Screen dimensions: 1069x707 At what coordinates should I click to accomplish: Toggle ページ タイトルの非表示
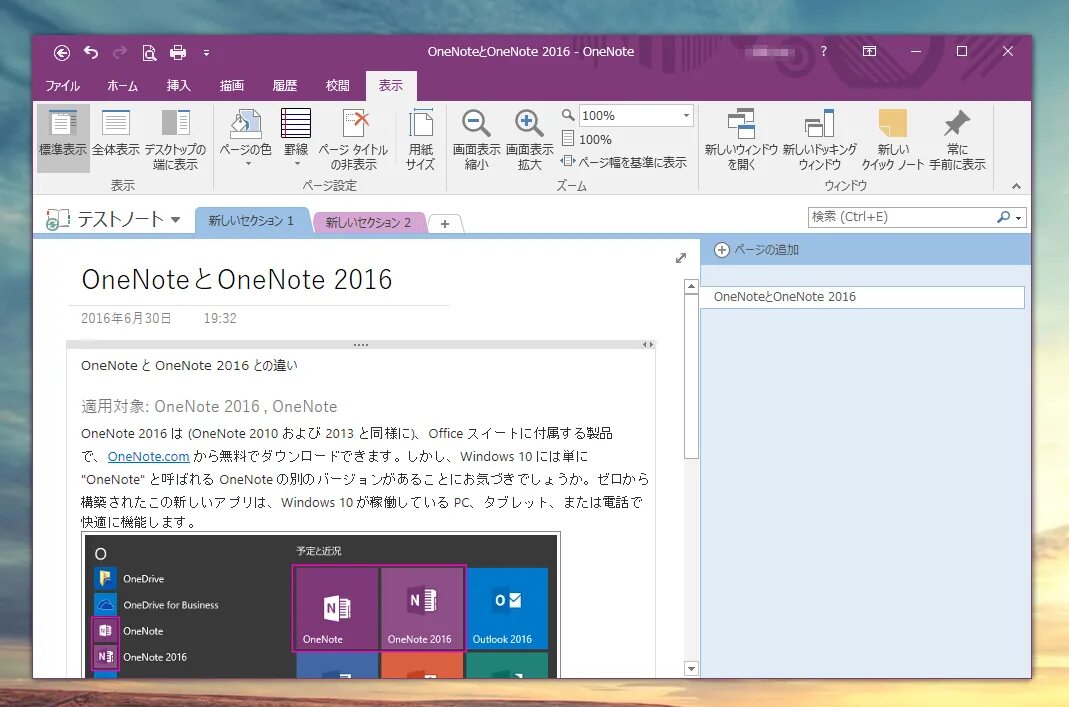click(353, 139)
